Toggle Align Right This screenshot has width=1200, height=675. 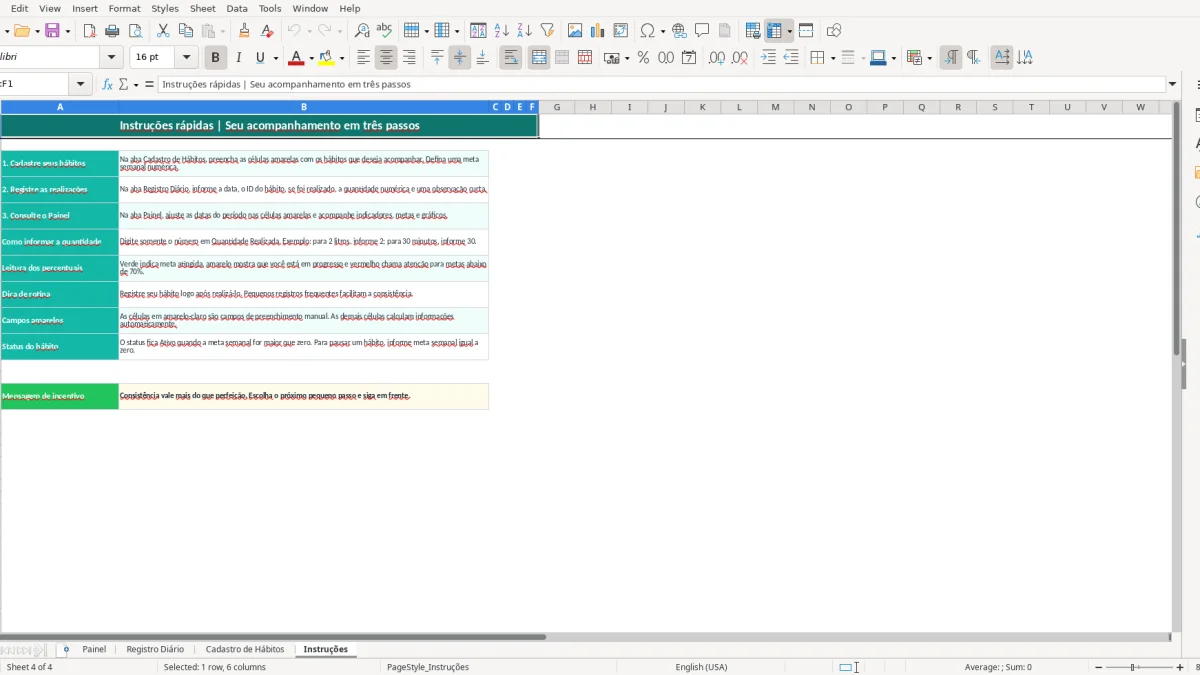coord(409,58)
